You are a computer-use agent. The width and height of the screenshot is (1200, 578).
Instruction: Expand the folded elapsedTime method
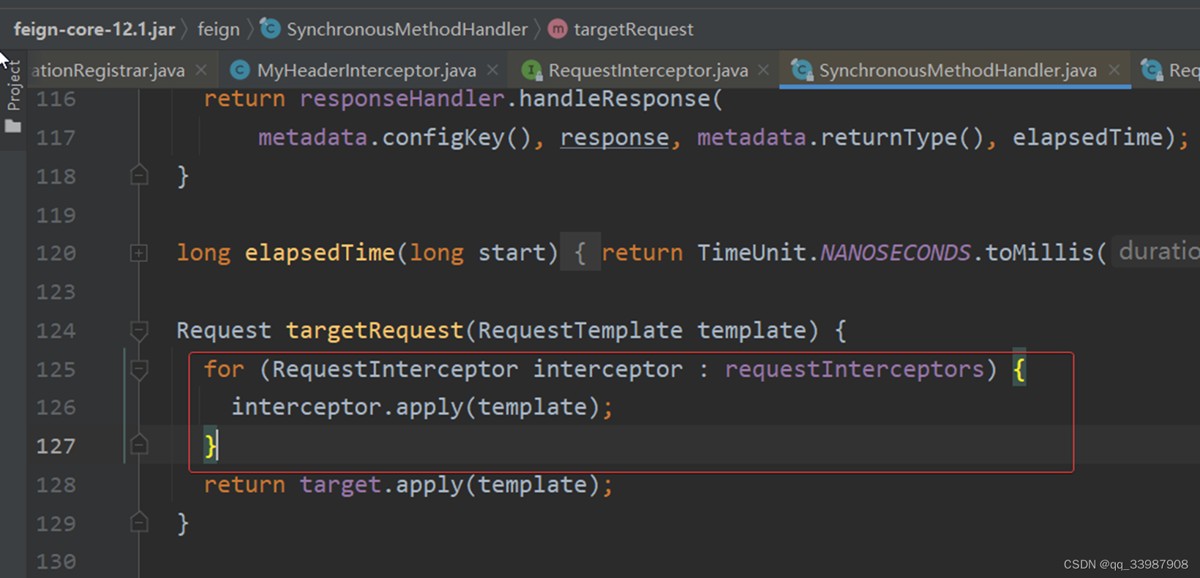139,254
